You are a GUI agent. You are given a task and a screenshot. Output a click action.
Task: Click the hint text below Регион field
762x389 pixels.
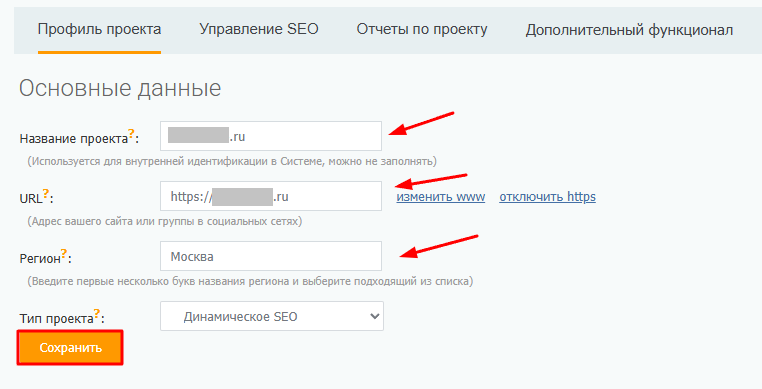[x=250, y=281]
